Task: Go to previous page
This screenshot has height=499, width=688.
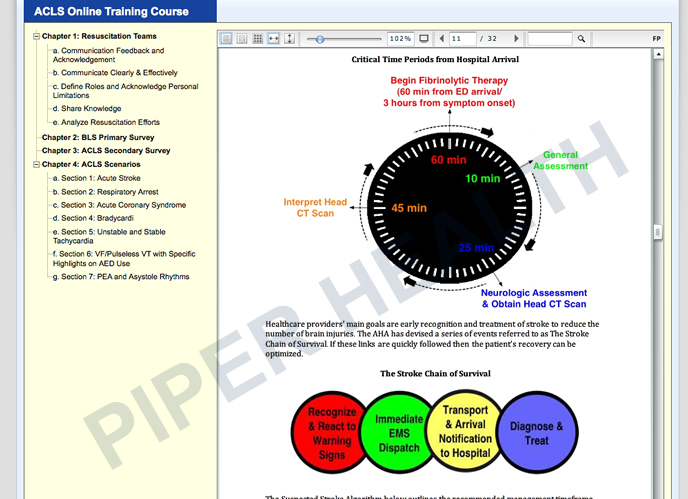Action: pos(441,39)
